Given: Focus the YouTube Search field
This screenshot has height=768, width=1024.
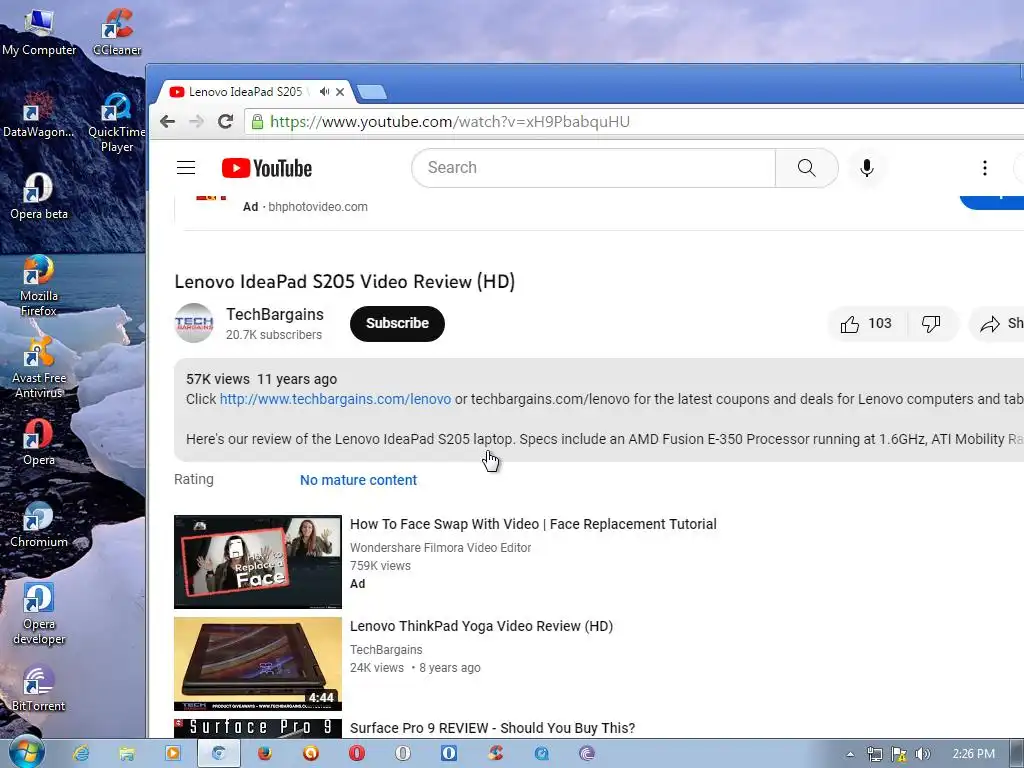Looking at the screenshot, I should [x=593, y=168].
